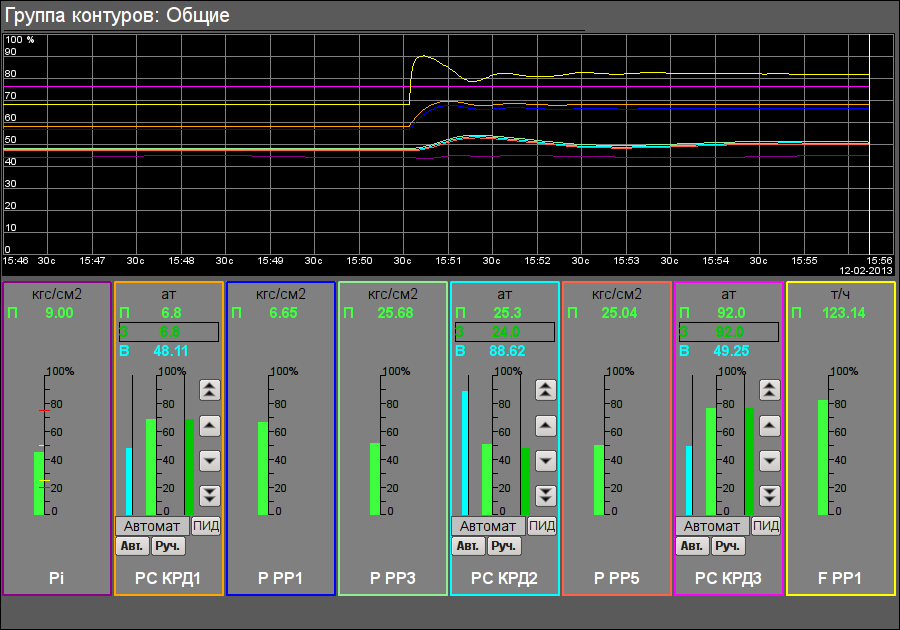Open the ПИД settings for РС КРД1
The height and width of the screenshot is (630, 900).
click(205, 526)
